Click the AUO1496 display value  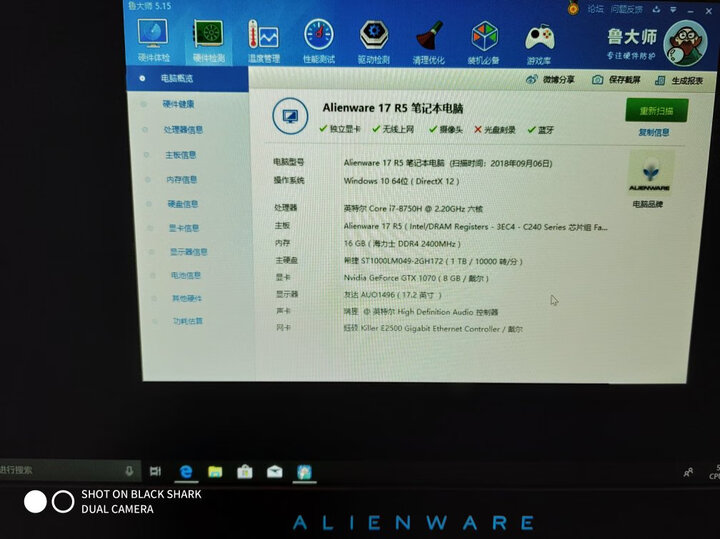(x=393, y=295)
